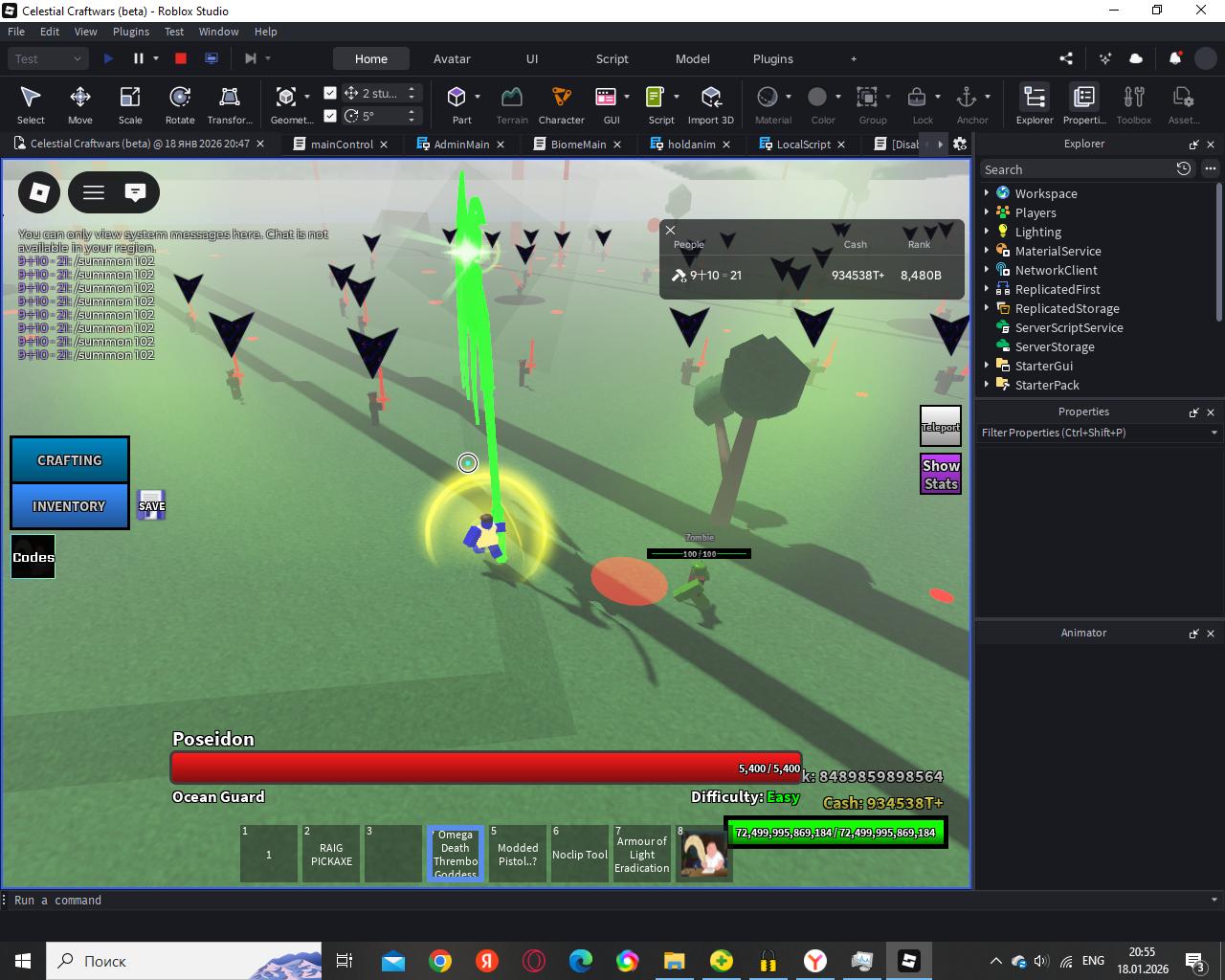This screenshot has height=980, width=1225.
Task: Open the in-game chat icon
Action: click(x=136, y=192)
